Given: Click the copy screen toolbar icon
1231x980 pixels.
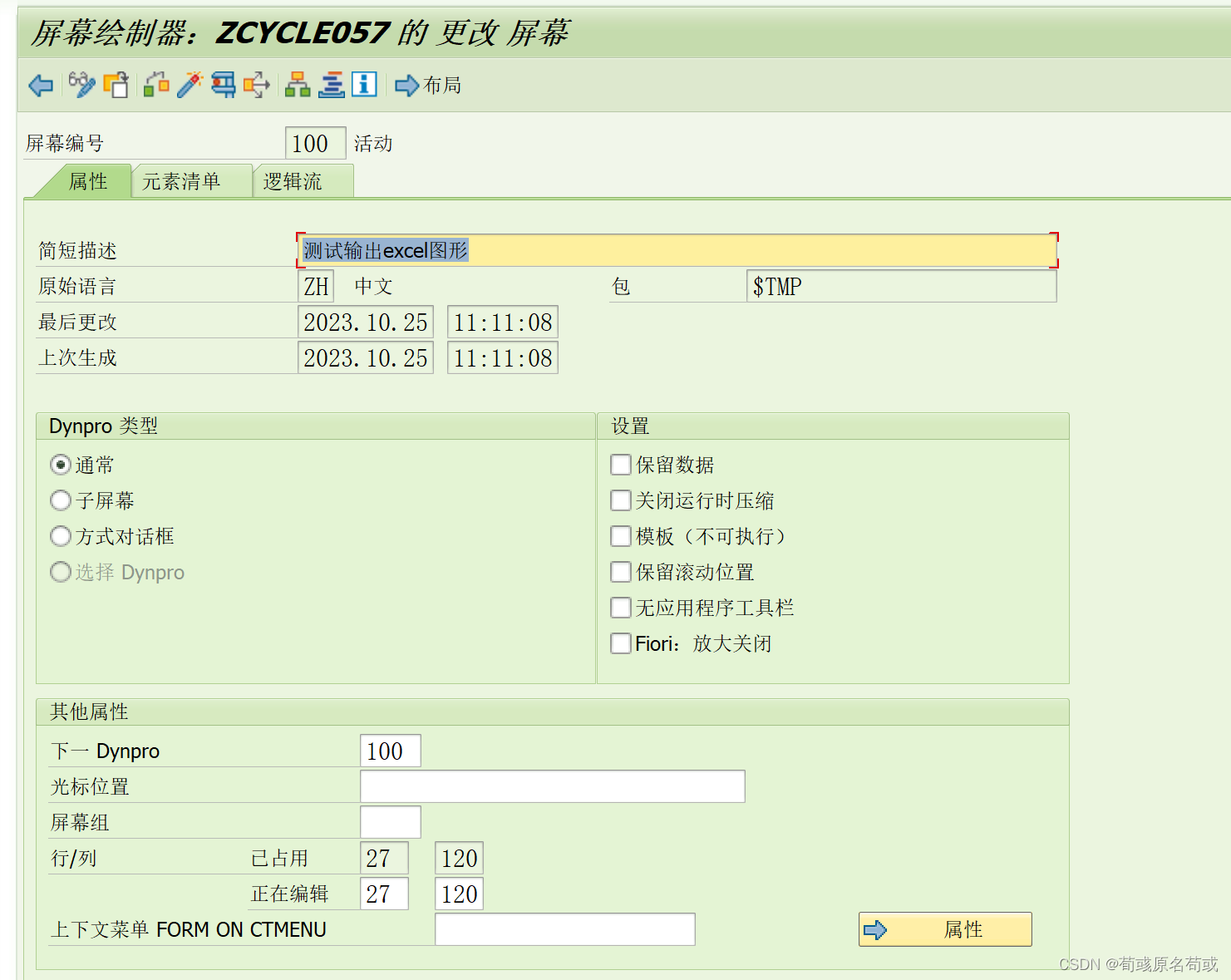Looking at the screenshot, I should [116, 85].
